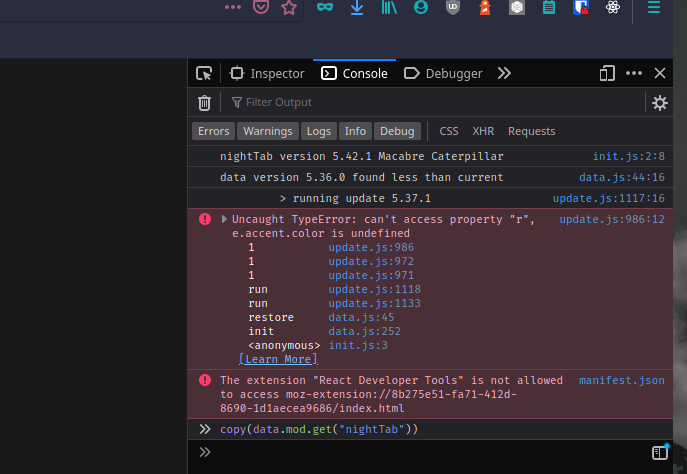
Task: Click the 'restore' stack frame name
Action: [271, 317]
